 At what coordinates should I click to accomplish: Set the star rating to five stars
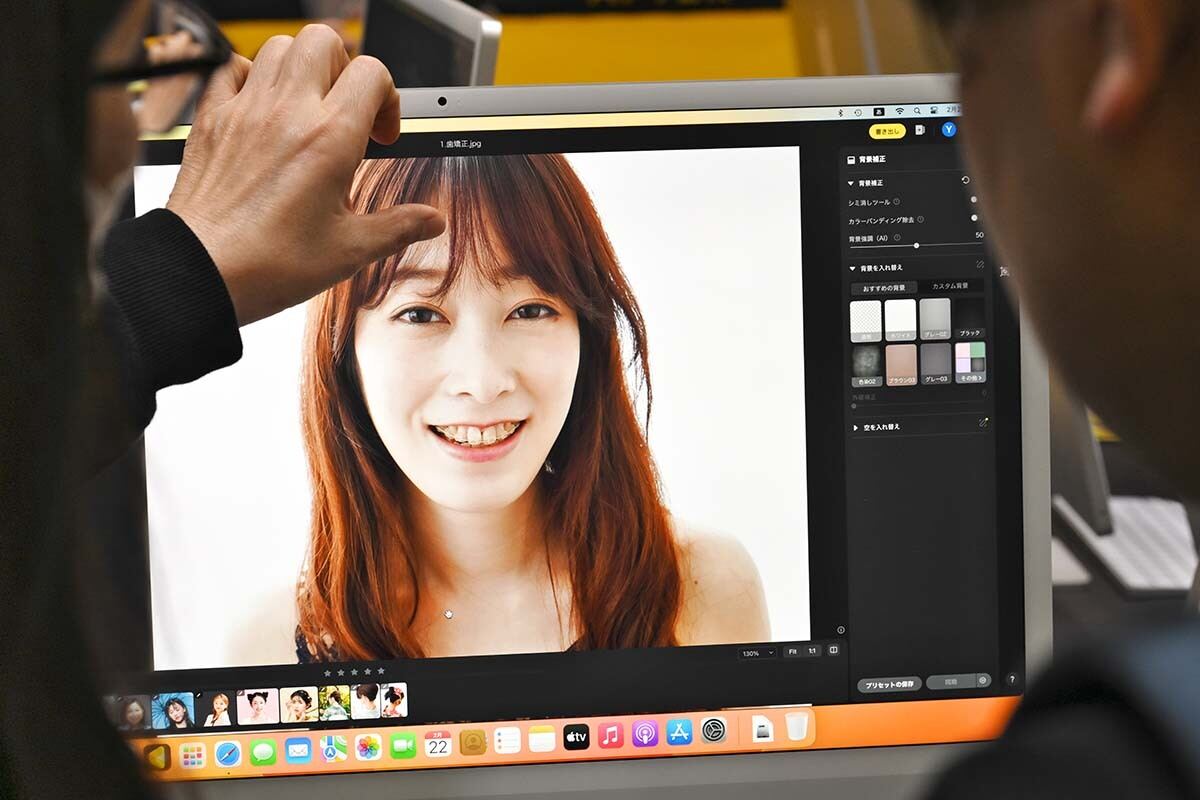[x=380, y=670]
